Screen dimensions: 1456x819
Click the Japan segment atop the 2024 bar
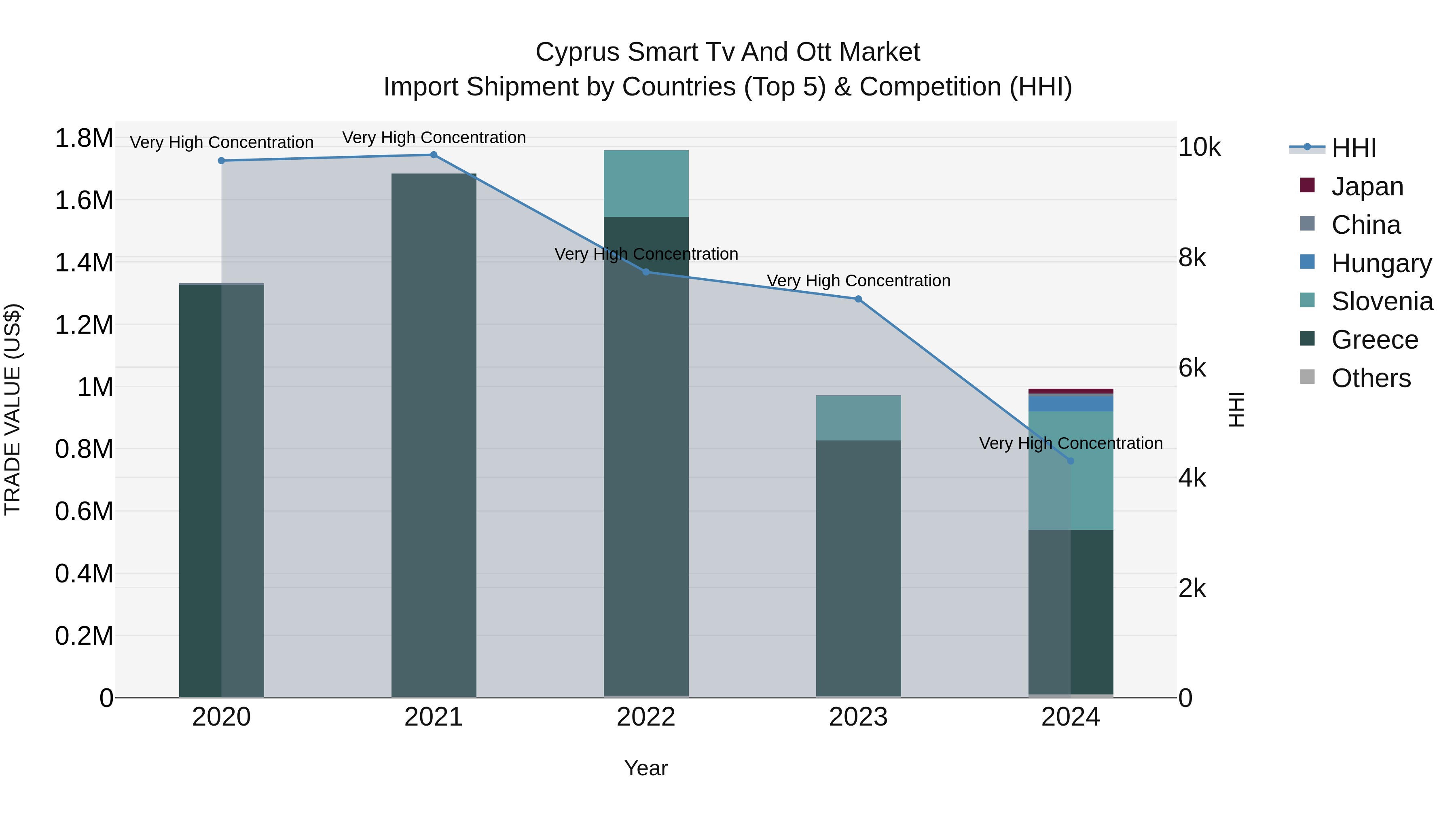1071,391
